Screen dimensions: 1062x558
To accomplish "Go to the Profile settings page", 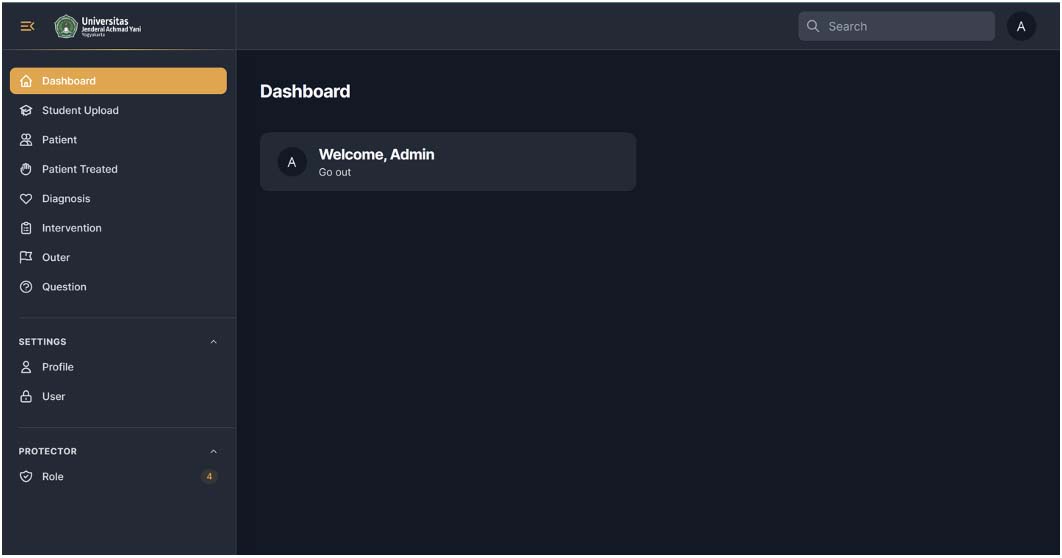I will pos(58,367).
